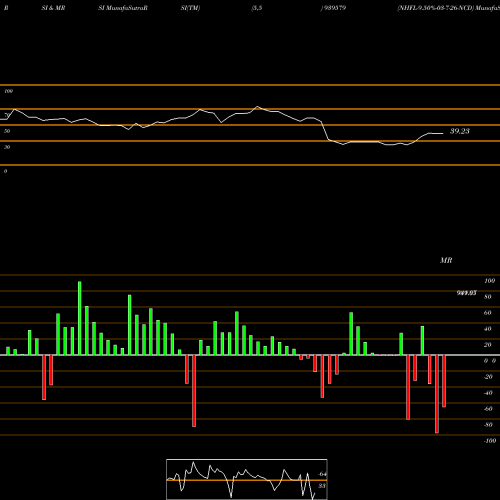The width and height of the screenshot is (500, 500).
Task: Click the 20 label on MR axis
Action: (488, 345)
